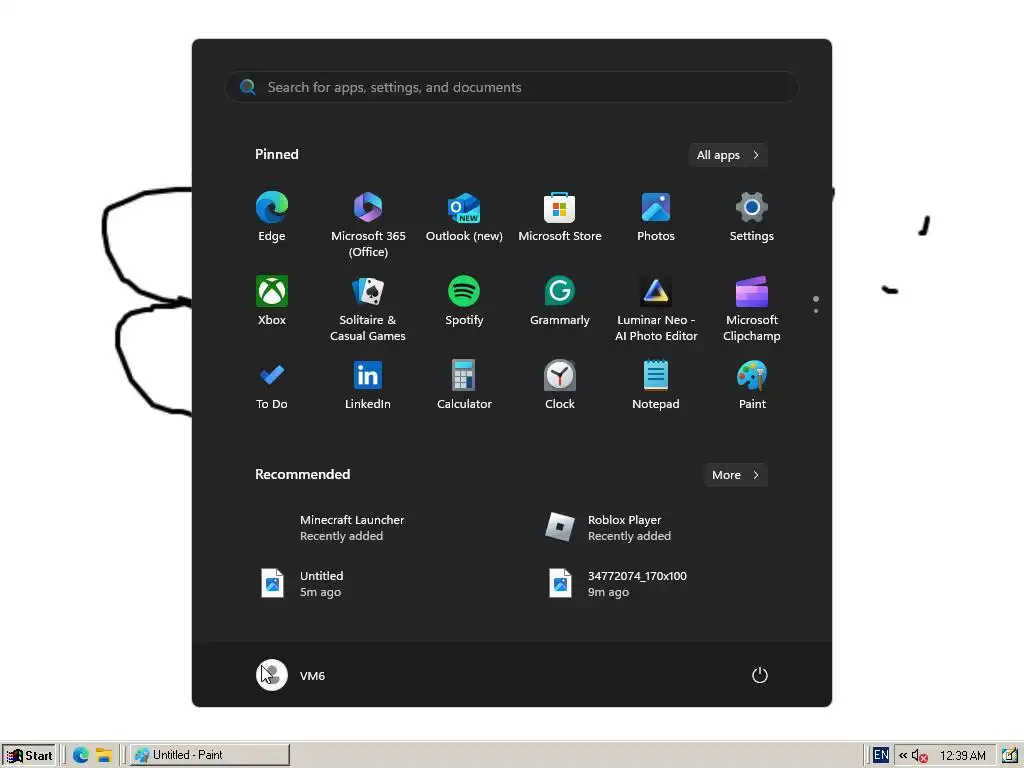Image resolution: width=1024 pixels, height=768 pixels.
Task: Open Solitaire & Casual Games
Action: [368, 309]
